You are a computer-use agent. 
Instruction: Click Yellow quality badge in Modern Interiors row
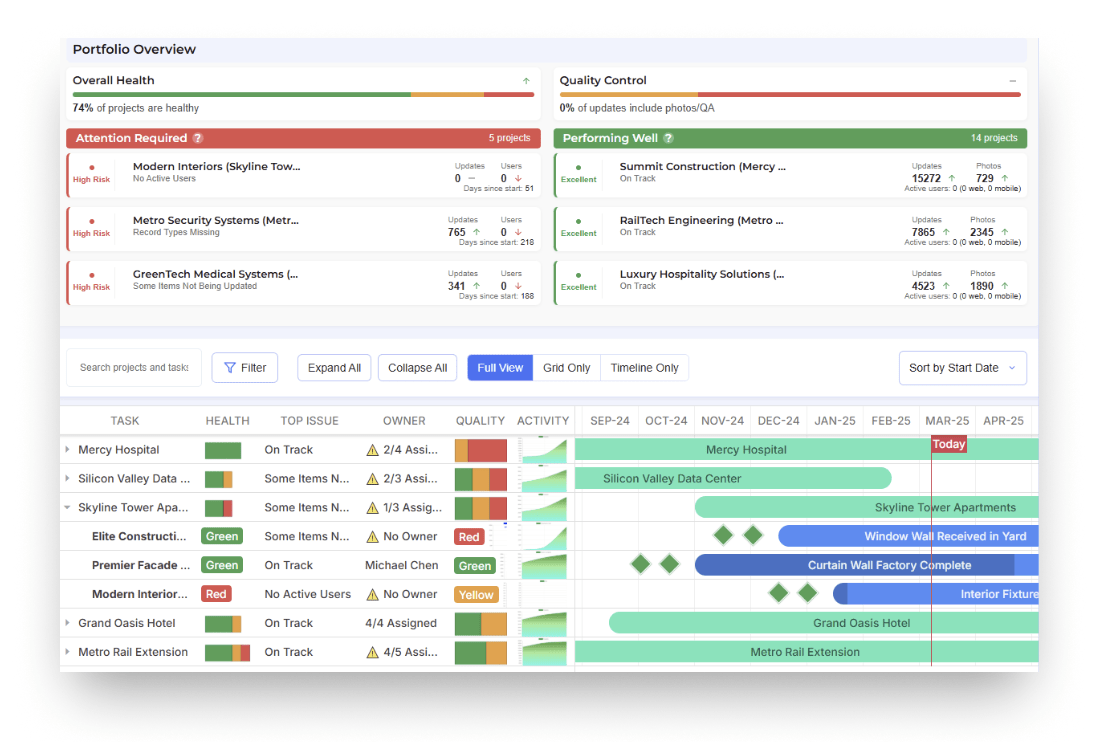pyautogui.click(x=476, y=594)
